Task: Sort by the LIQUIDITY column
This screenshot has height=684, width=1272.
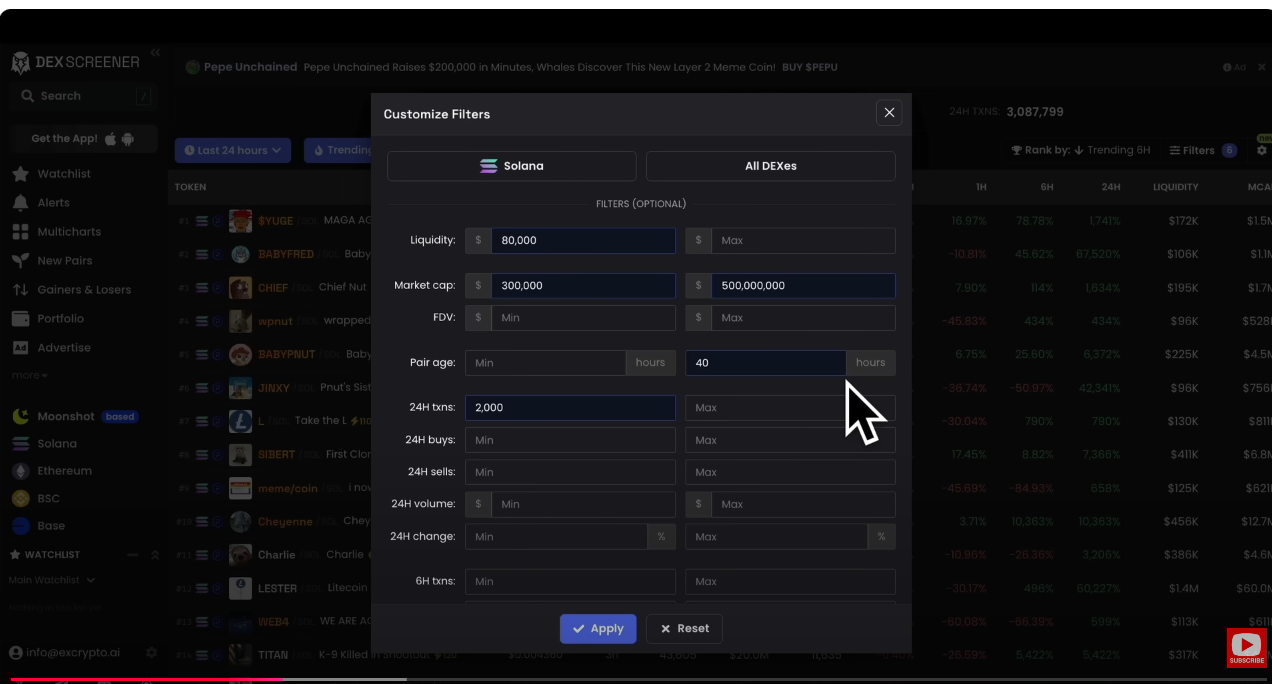Action: pos(1175,187)
